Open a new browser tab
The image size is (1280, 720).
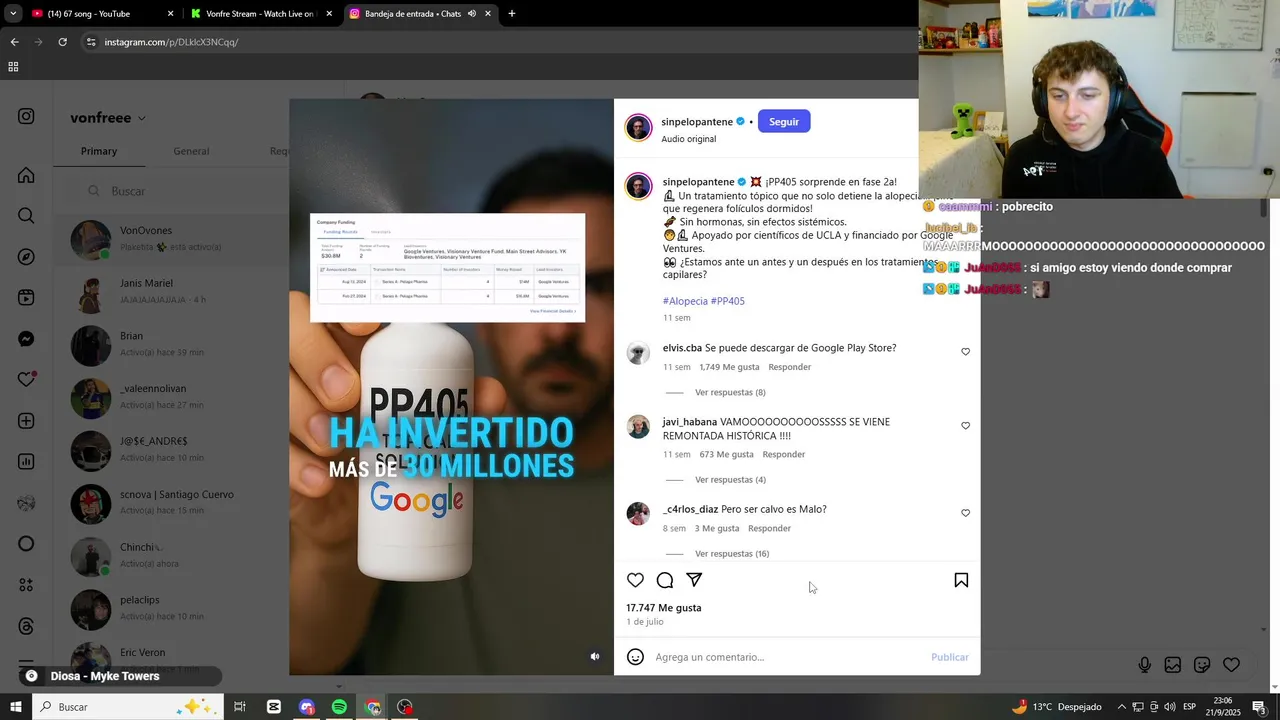point(512,14)
